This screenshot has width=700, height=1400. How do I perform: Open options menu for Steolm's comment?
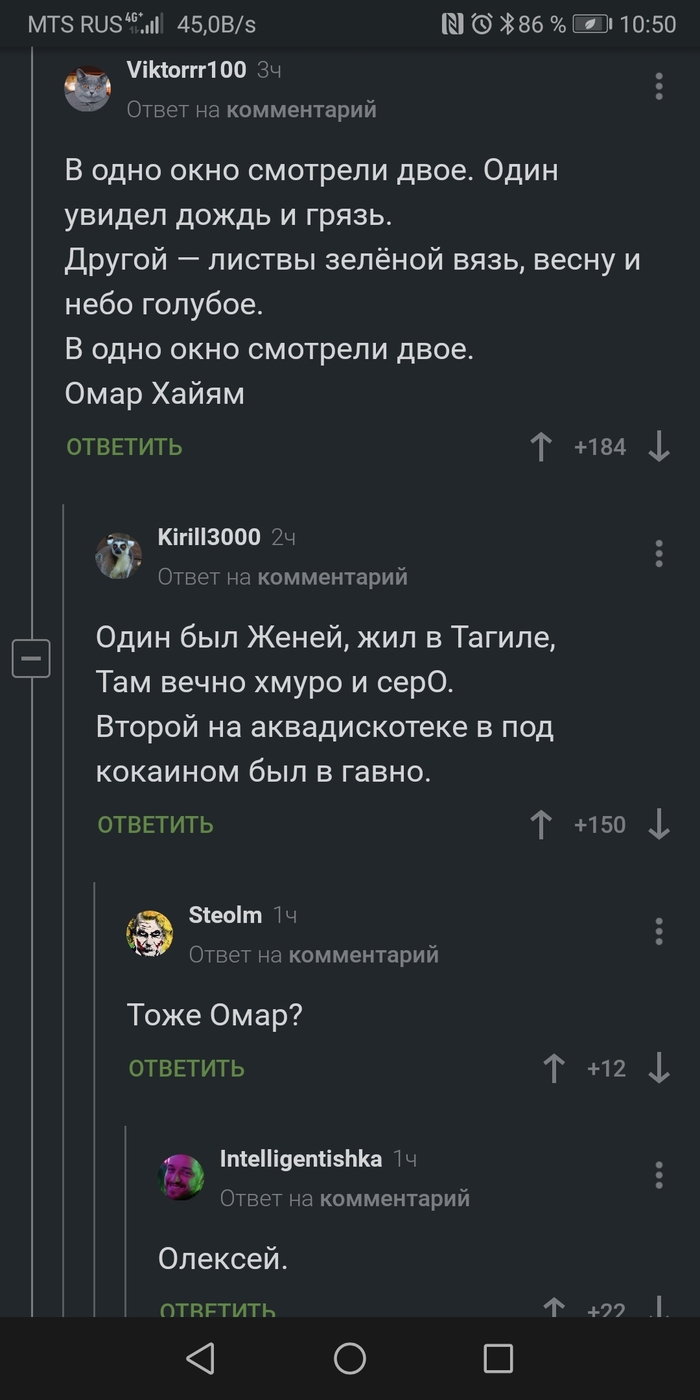click(x=659, y=931)
